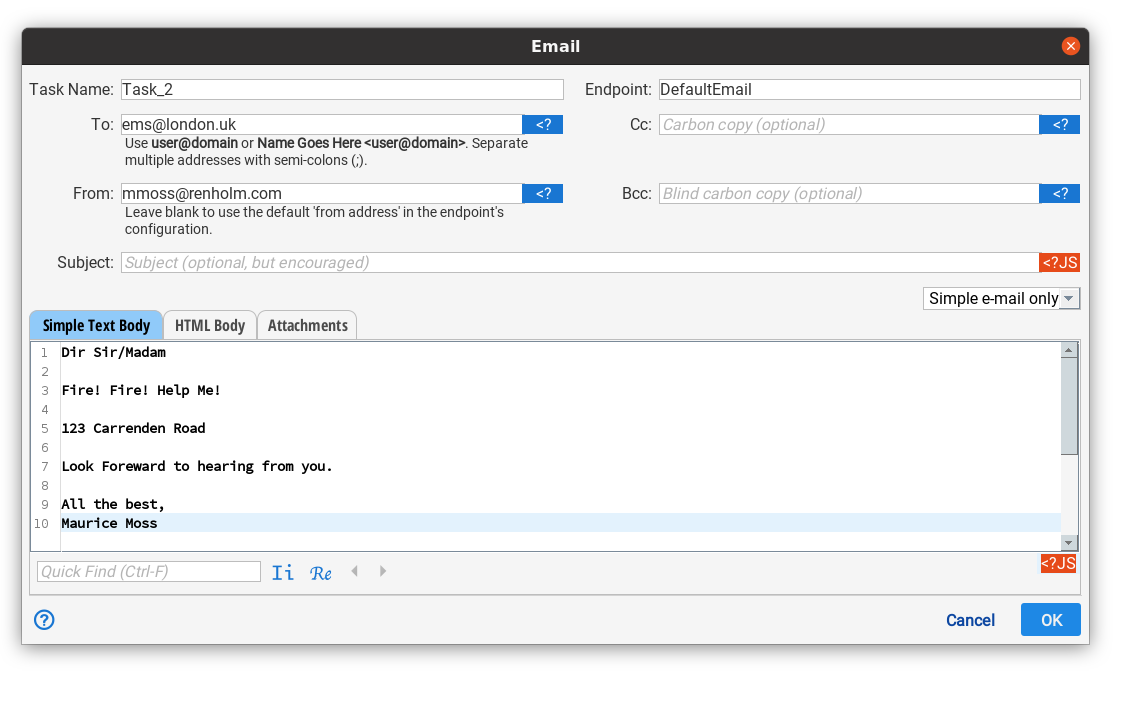Open the expression editor for the To field
The image size is (1138, 711).
click(542, 124)
